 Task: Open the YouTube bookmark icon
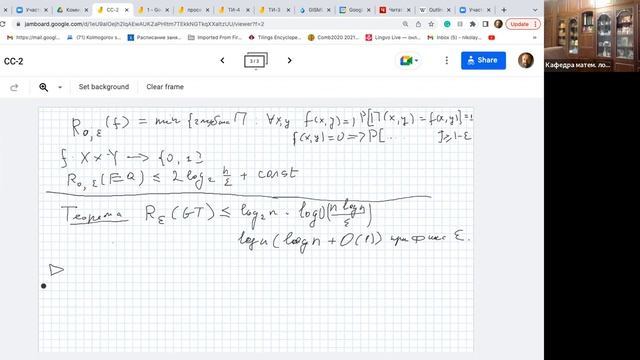pos(491,38)
